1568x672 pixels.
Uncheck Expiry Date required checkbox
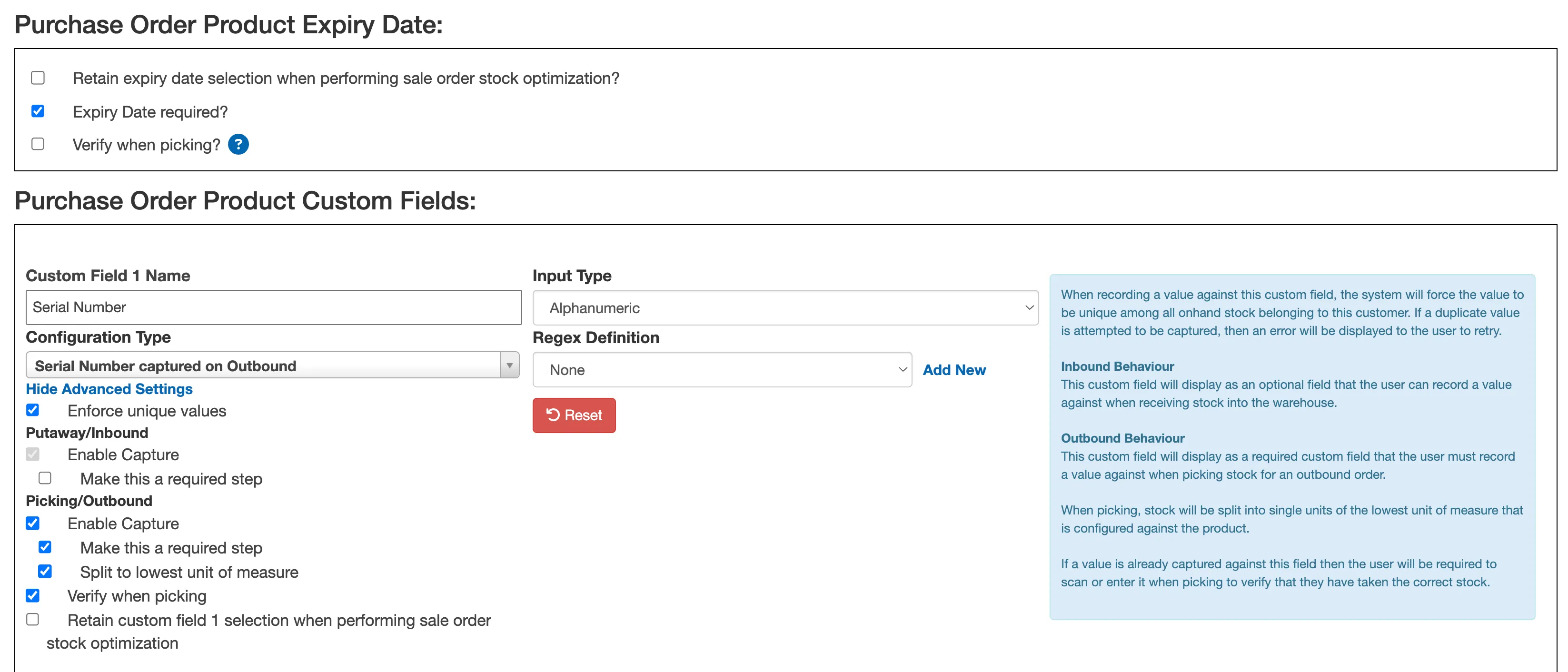(38, 111)
